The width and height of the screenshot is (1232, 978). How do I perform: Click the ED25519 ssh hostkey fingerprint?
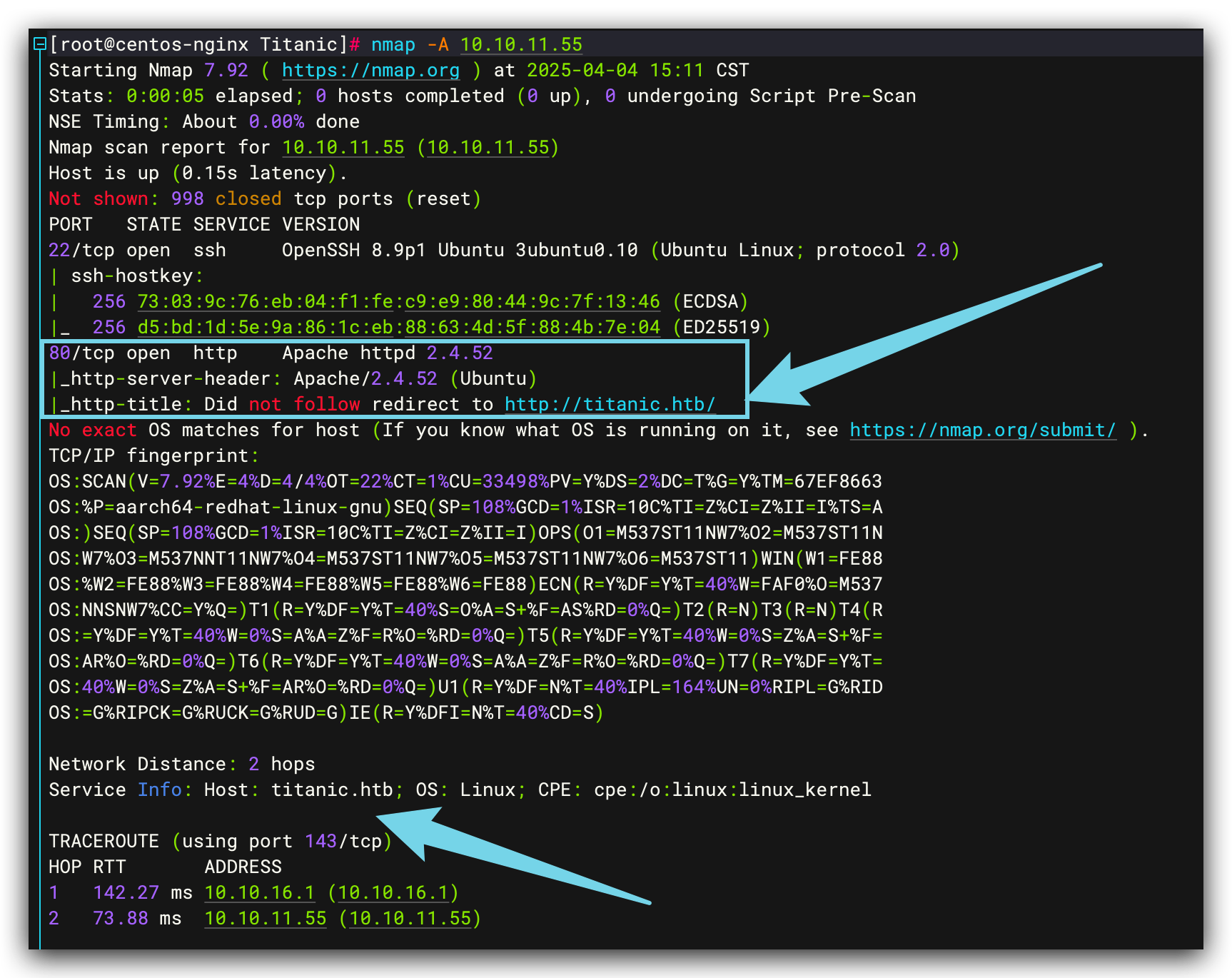(398, 328)
